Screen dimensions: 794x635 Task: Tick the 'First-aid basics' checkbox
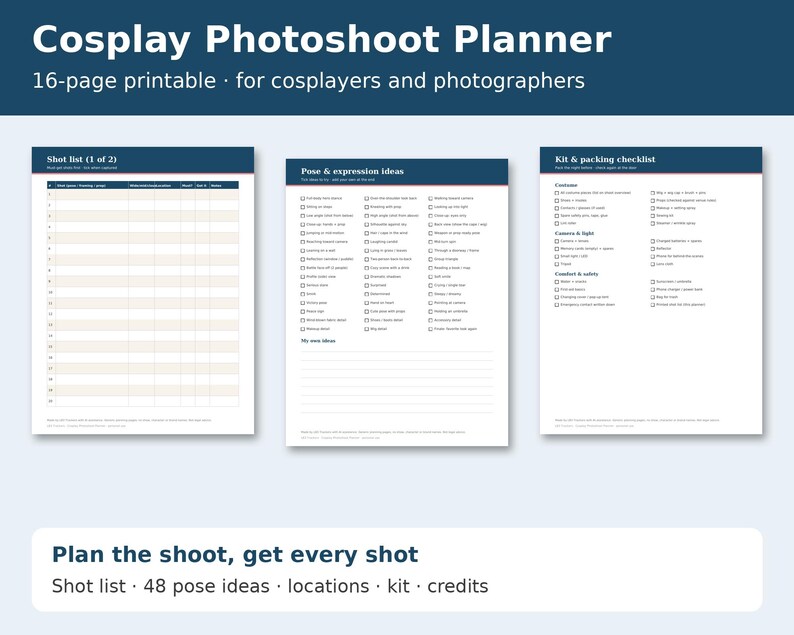pos(557,290)
